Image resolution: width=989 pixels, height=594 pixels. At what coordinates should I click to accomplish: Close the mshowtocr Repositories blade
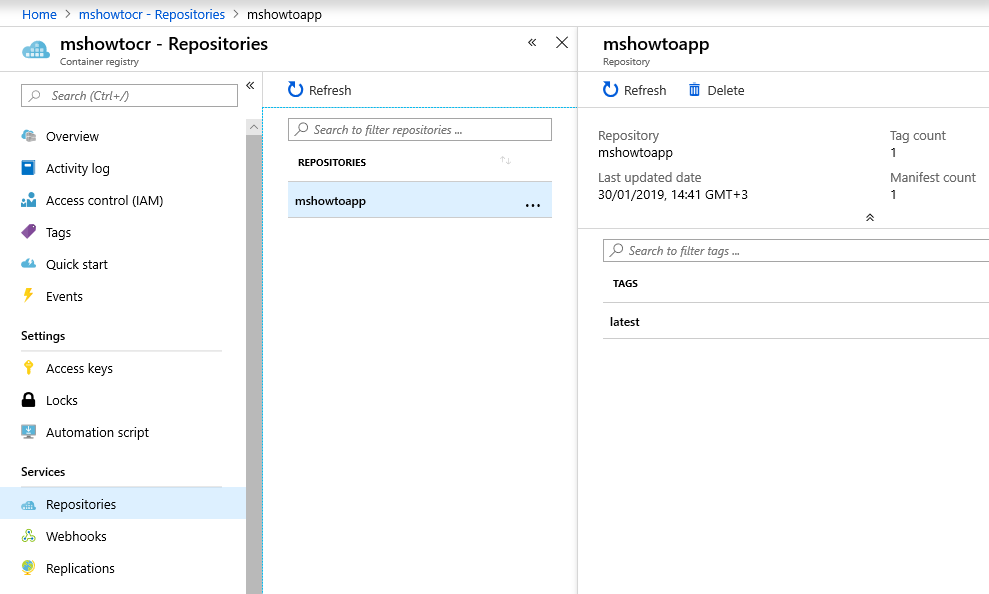(561, 42)
